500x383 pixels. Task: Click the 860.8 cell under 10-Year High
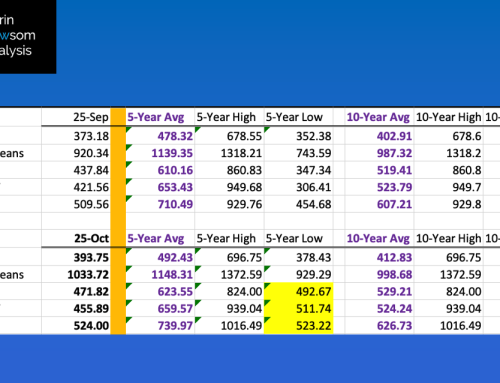pyautogui.click(x=448, y=170)
